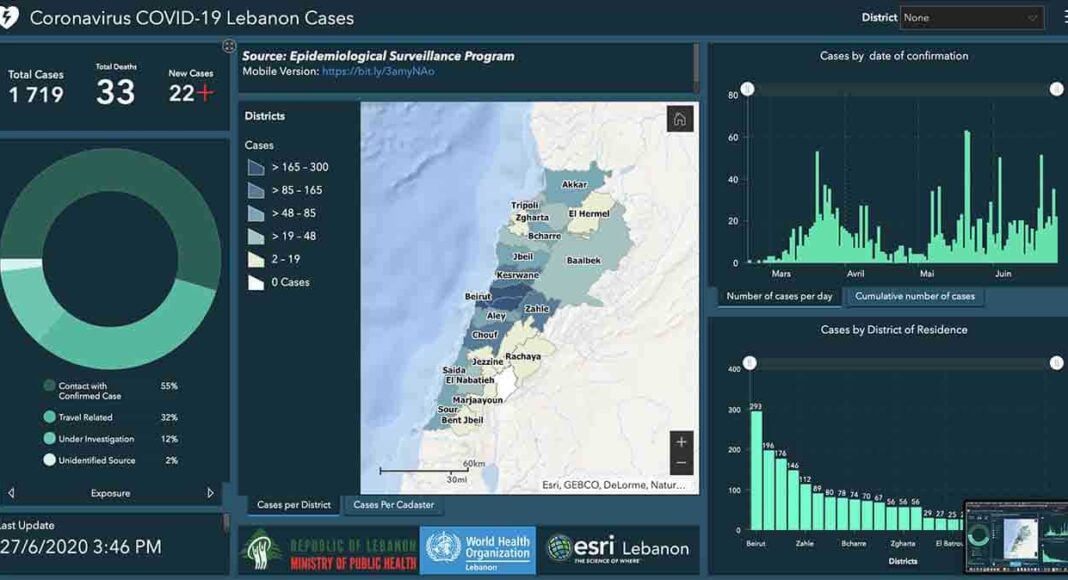The width and height of the screenshot is (1068, 580).
Task: Select the Cumulative number of cases tab
Action: [914, 296]
